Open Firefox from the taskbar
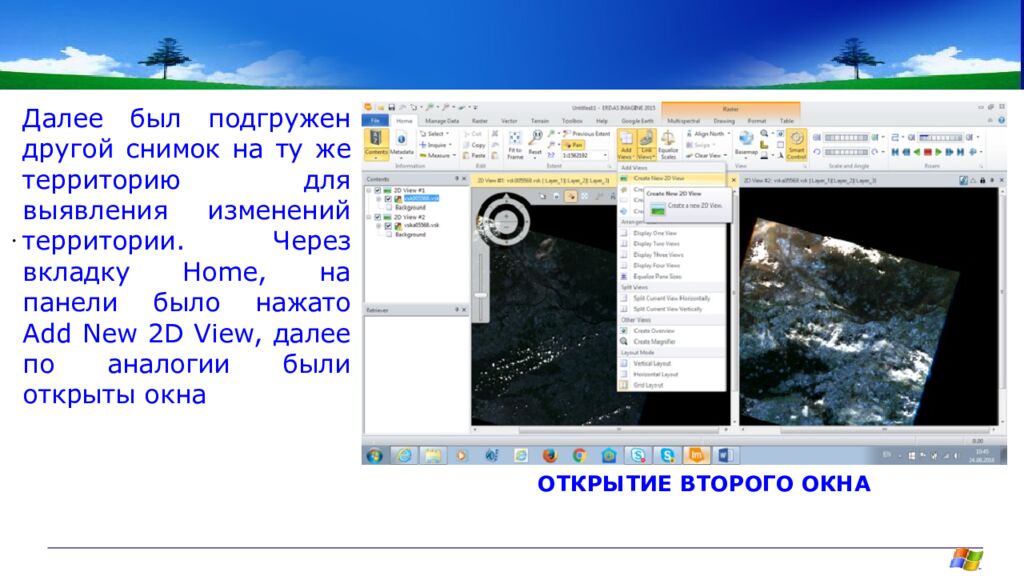The height and width of the screenshot is (576, 1024). pos(549,455)
